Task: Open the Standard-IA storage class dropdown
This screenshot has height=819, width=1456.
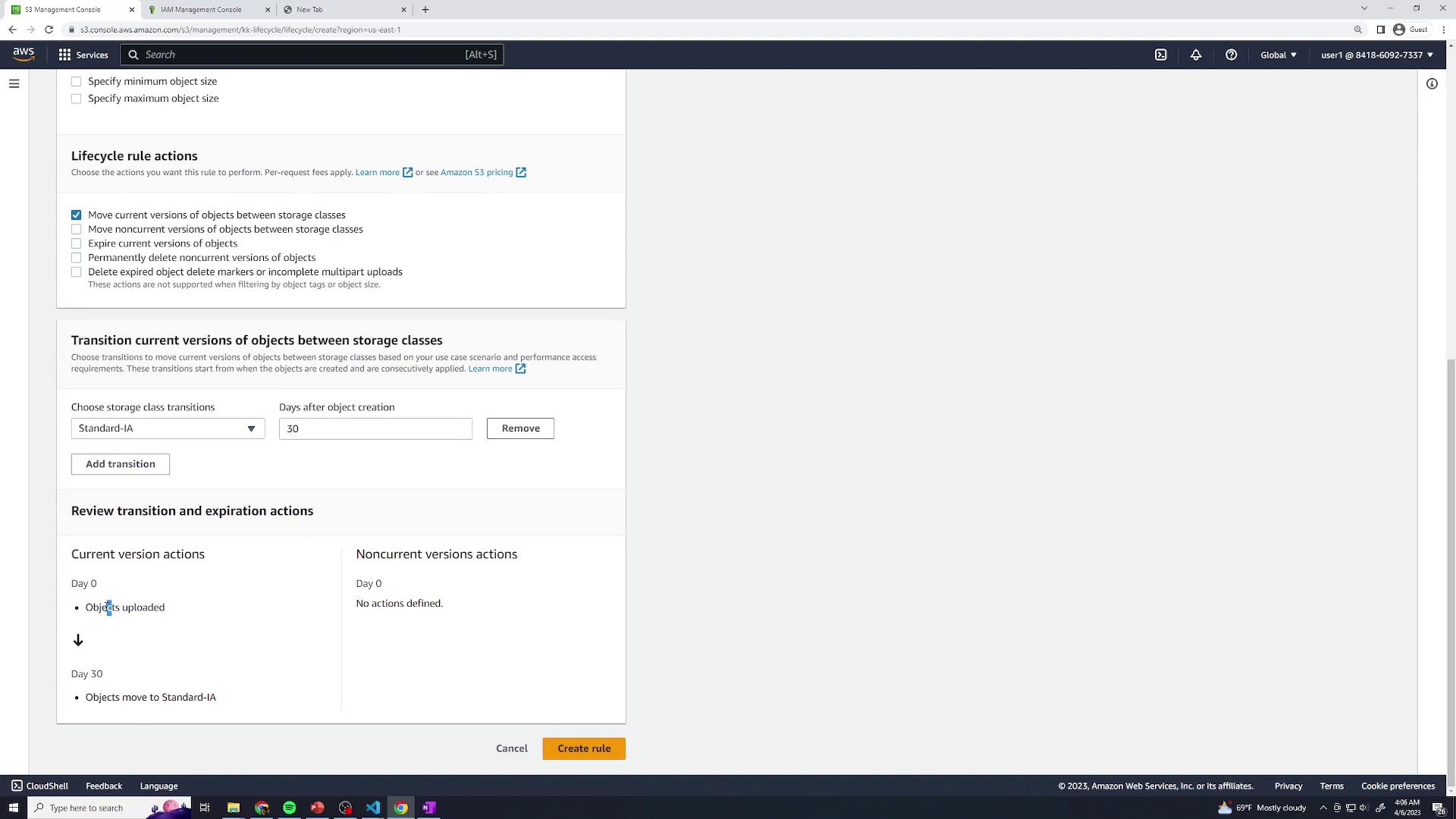Action: (x=168, y=428)
